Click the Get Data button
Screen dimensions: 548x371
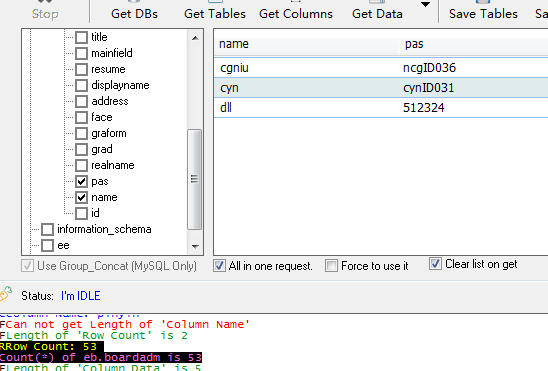coord(377,13)
